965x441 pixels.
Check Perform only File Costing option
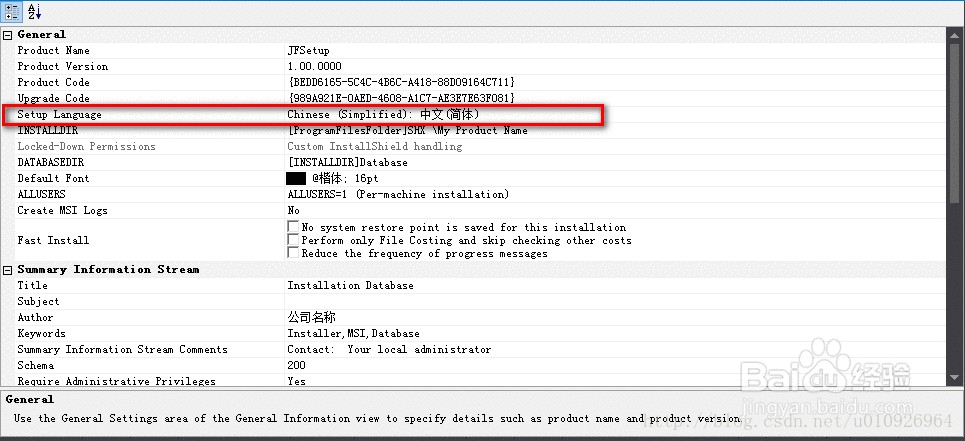tap(293, 240)
